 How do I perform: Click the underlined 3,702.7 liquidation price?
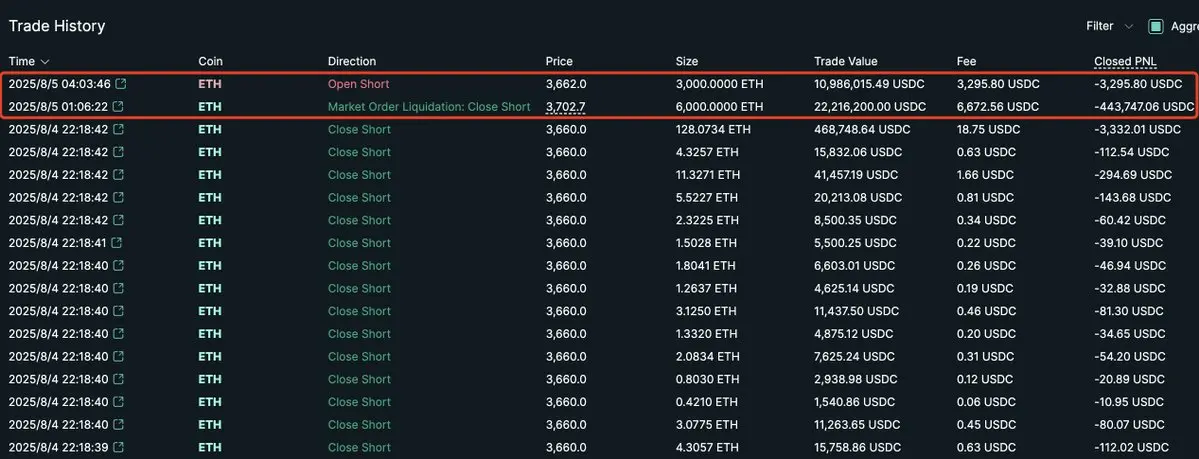566,106
